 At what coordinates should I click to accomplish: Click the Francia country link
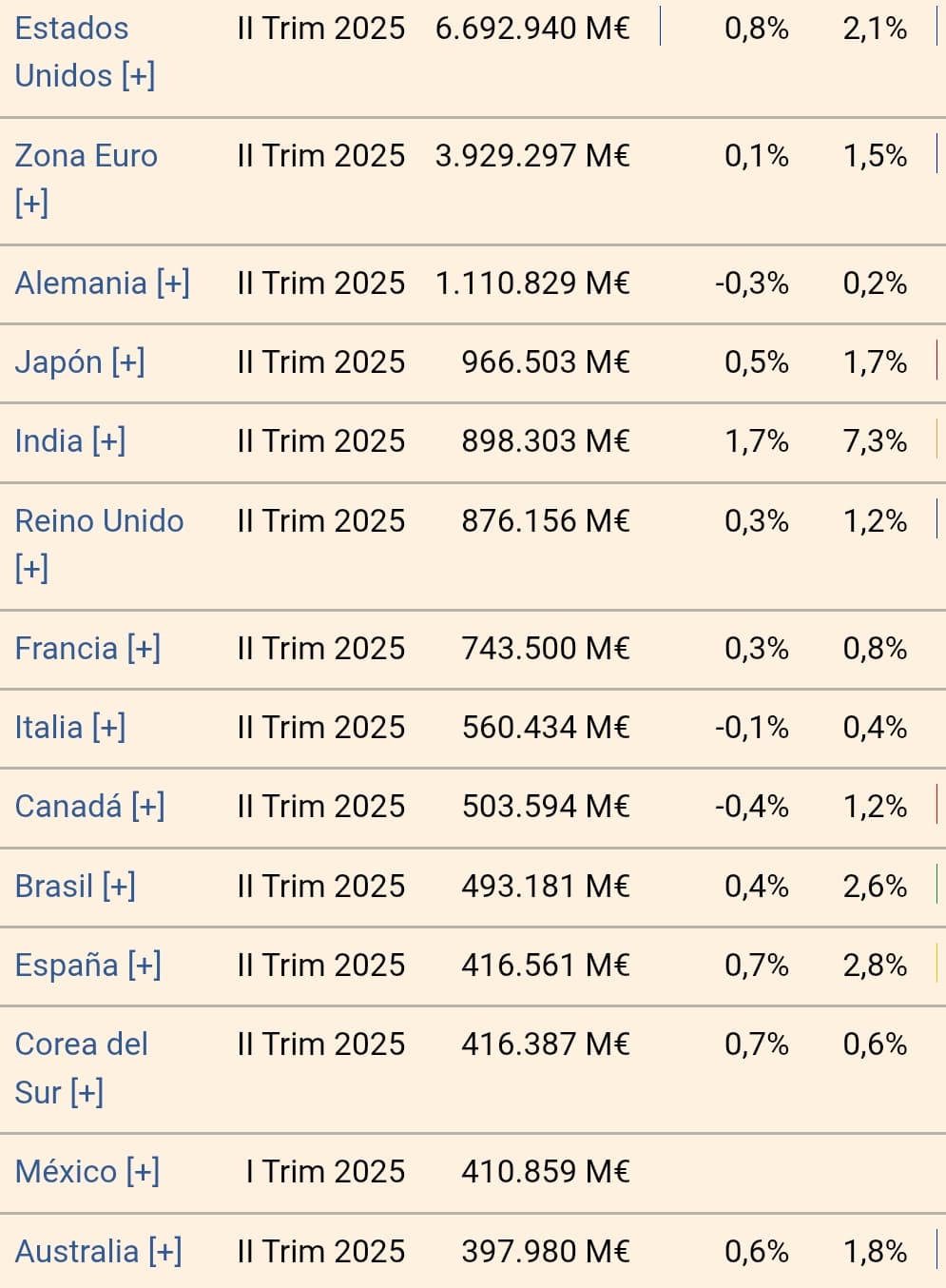pos(66,649)
